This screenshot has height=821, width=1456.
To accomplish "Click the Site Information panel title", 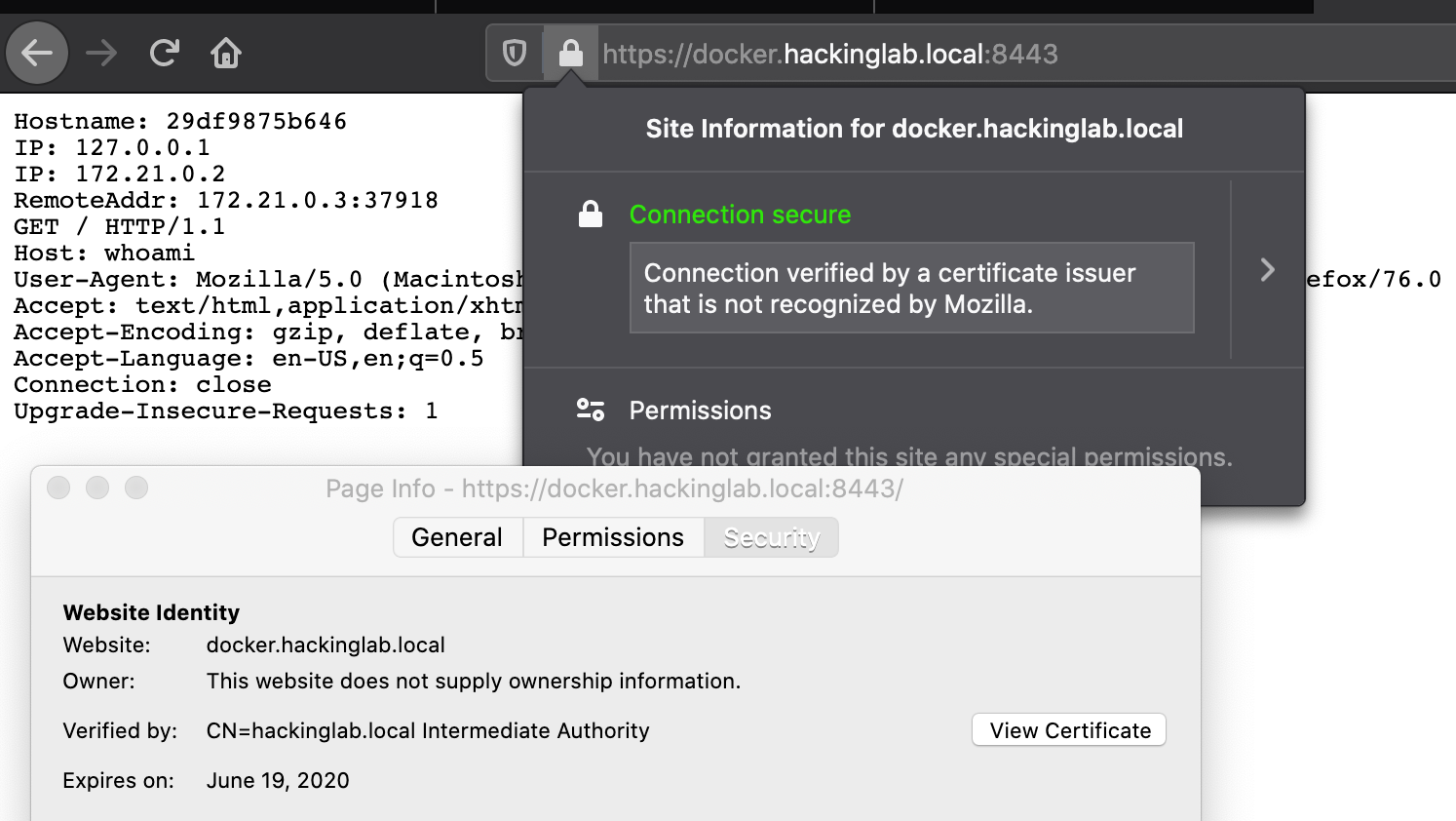I will pos(914,128).
